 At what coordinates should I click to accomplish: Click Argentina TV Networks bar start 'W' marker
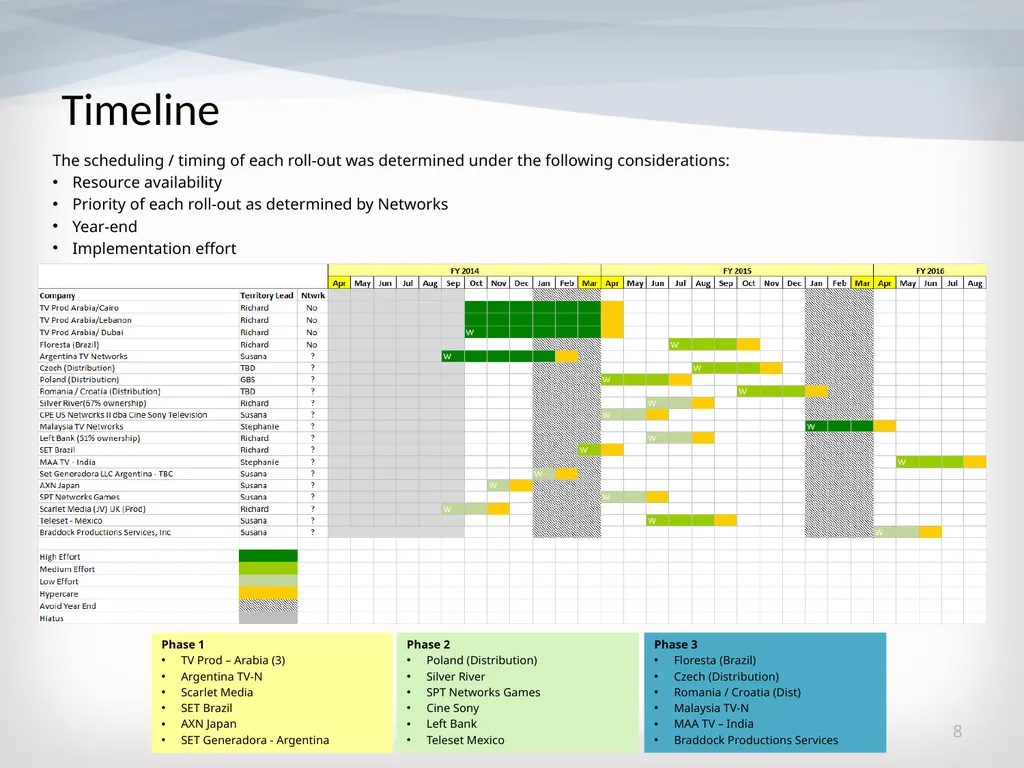coord(447,357)
